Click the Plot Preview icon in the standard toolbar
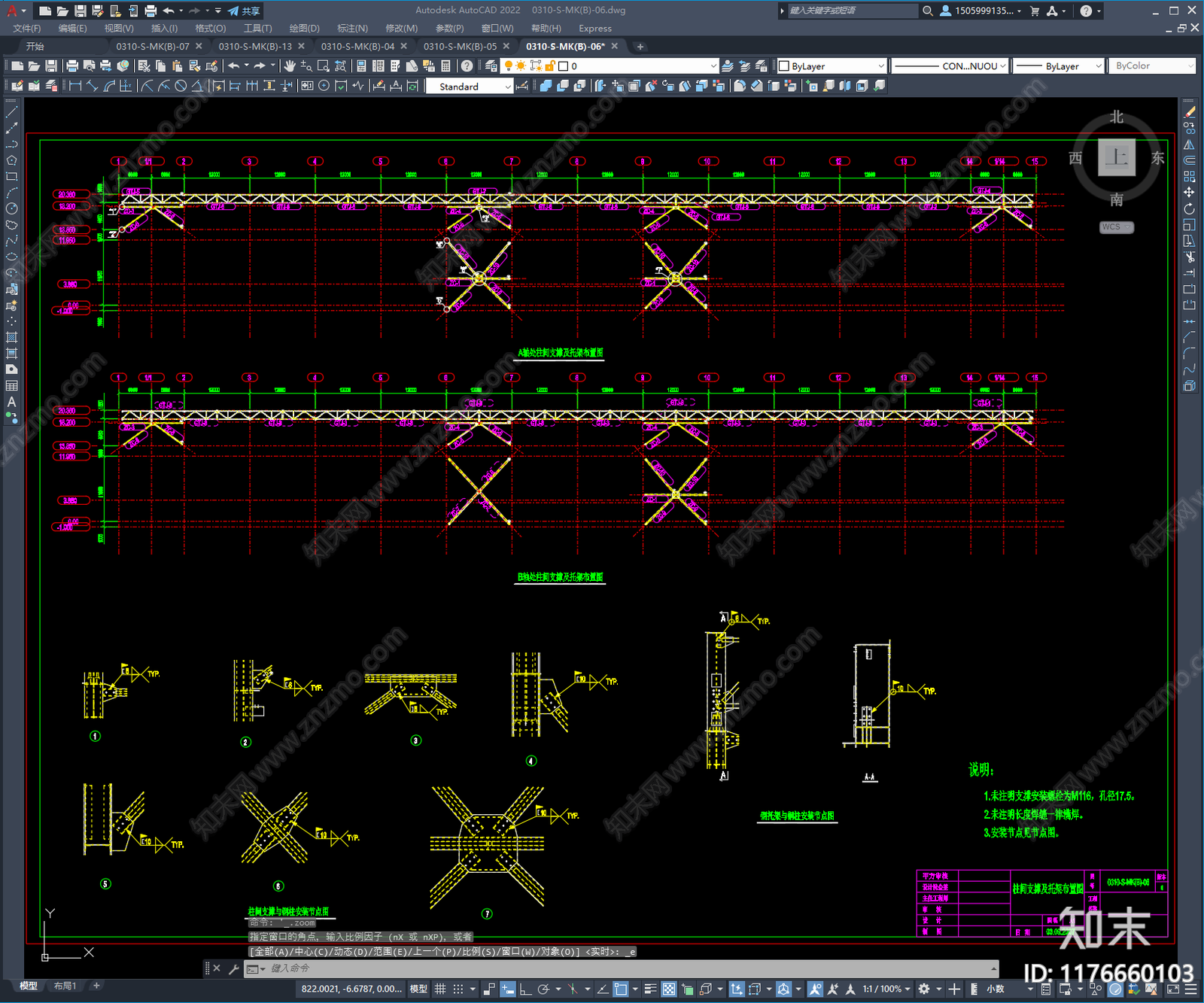The height and width of the screenshot is (1003, 1204). point(89,66)
